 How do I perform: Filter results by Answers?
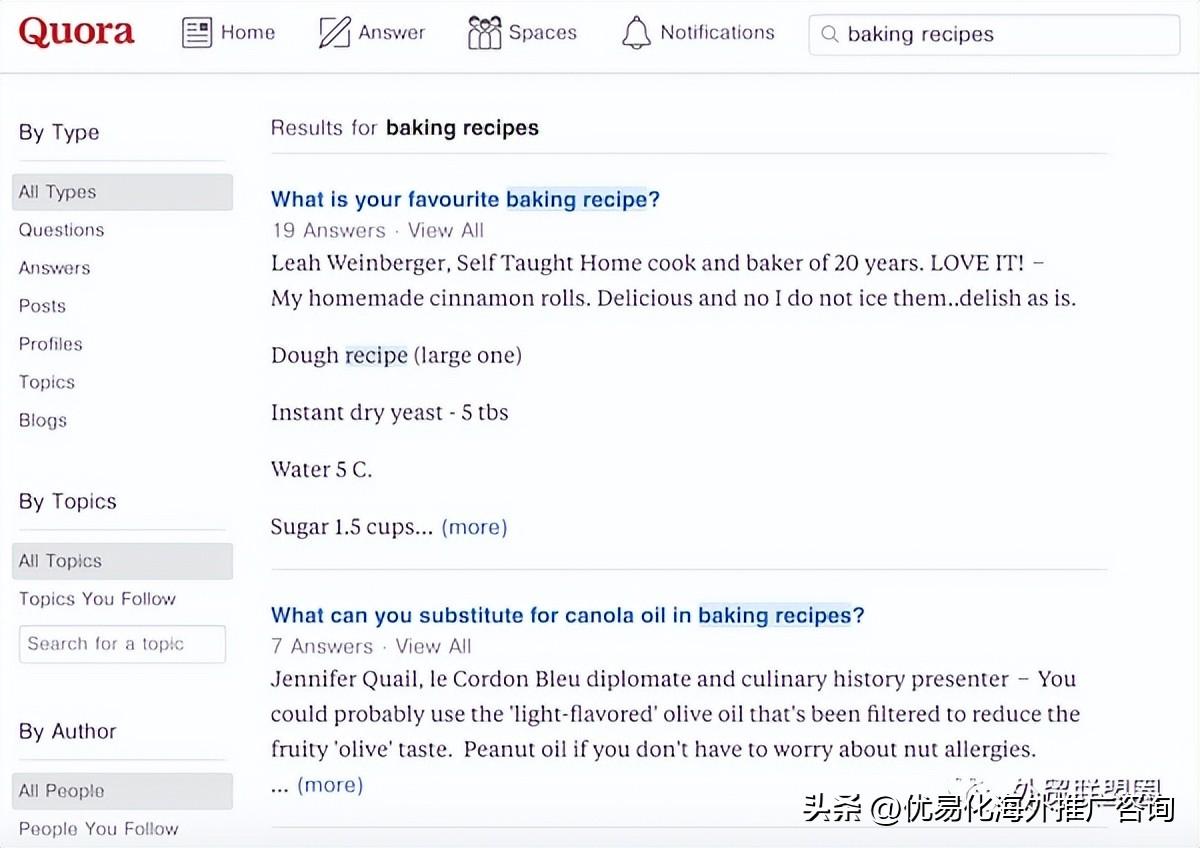point(54,268)
